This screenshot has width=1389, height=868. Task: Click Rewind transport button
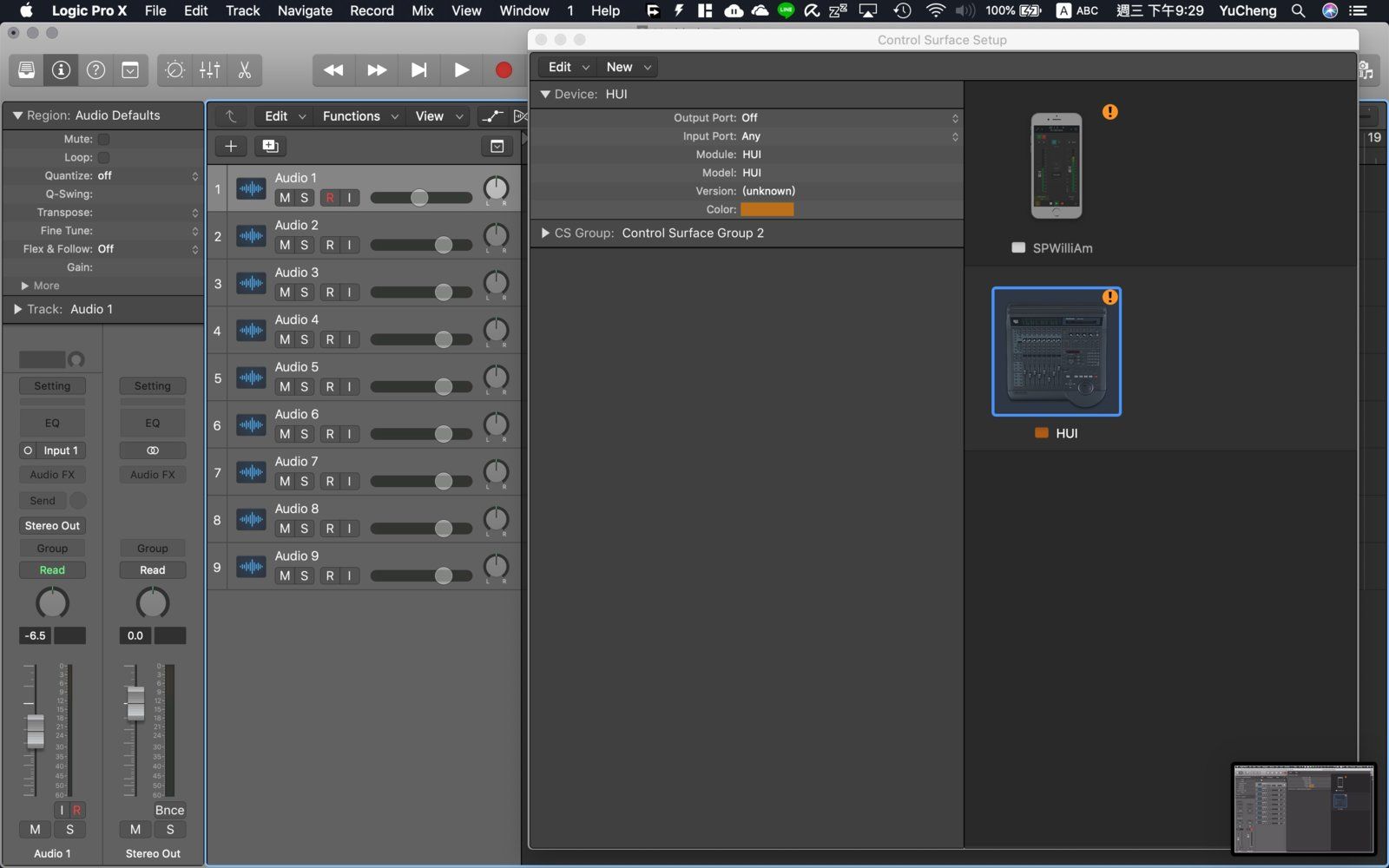pyautogui.click(x=333, y=70)
